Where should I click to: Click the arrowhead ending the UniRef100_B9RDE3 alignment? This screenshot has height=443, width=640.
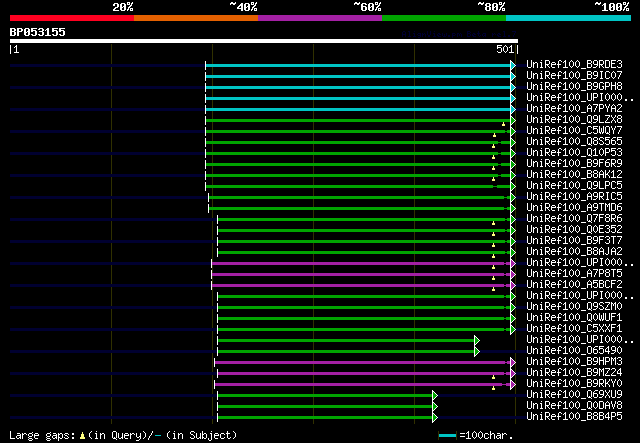[x=513, y=65]
